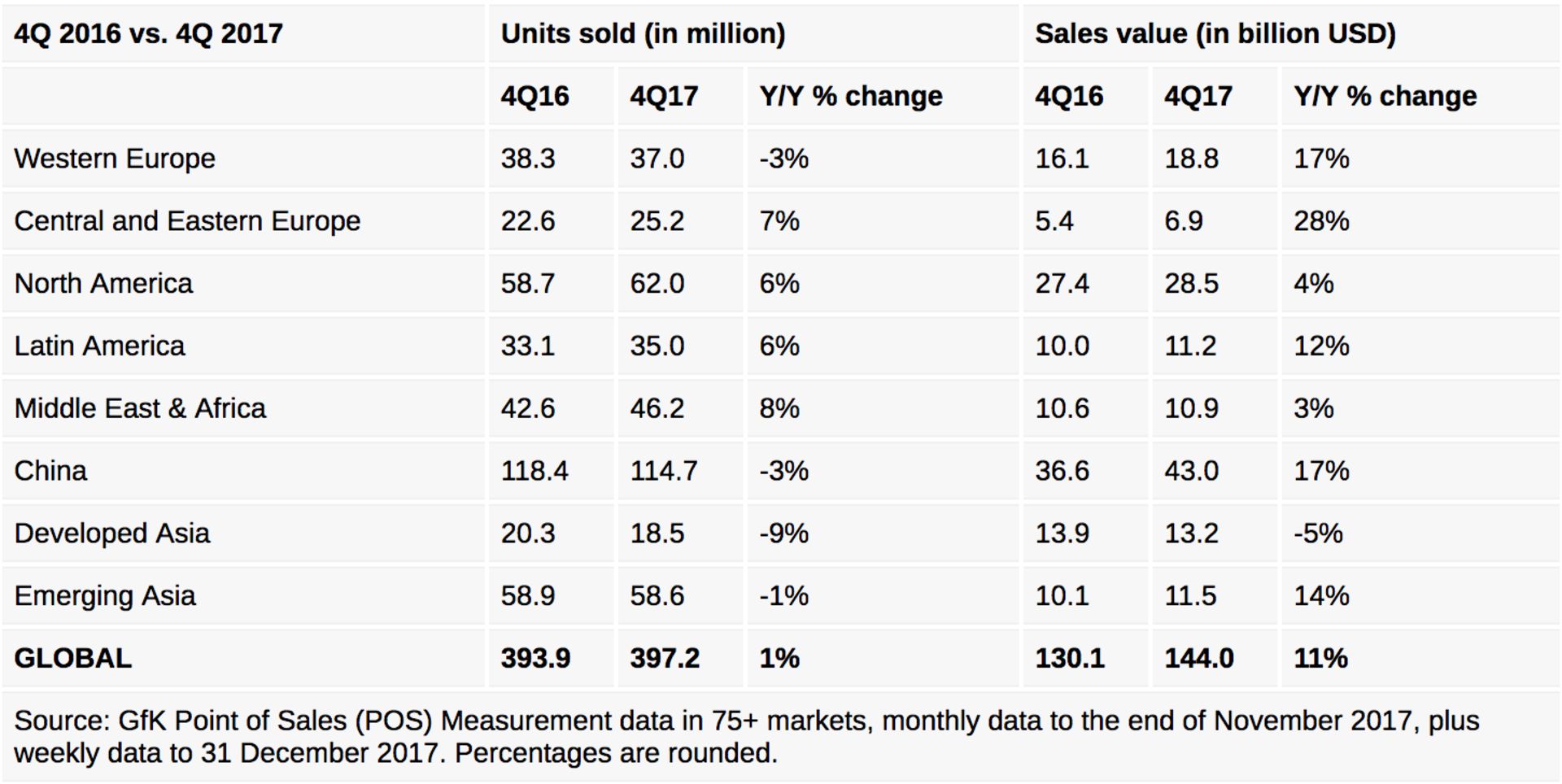Viewport: 1562px width, 784px height.
Task: Click the Latin America row label
Action: coord(99,346)
